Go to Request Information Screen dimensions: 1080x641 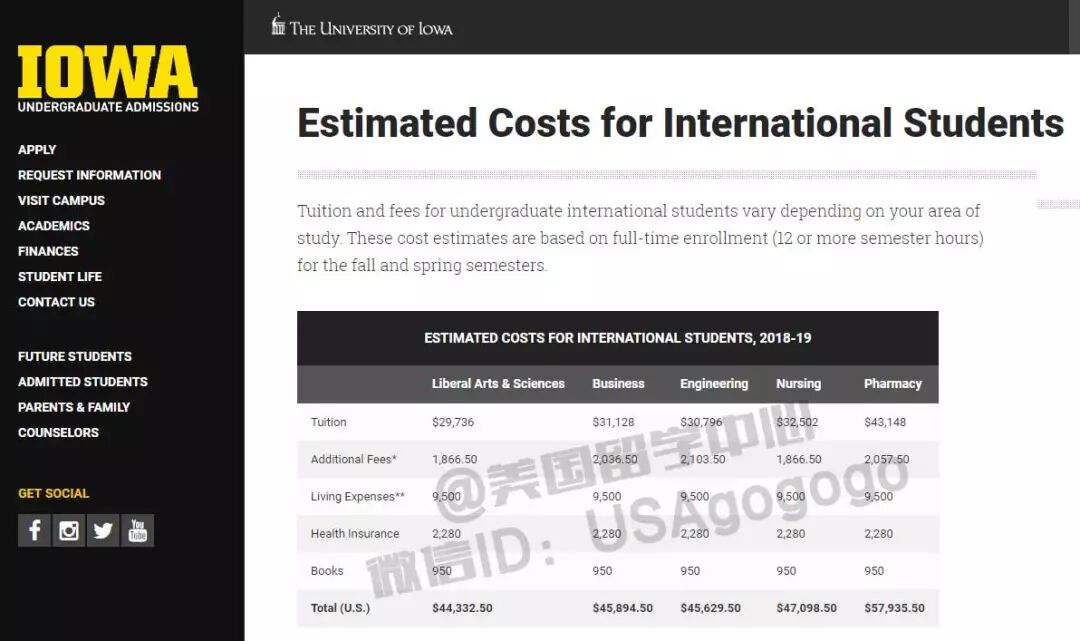coord(90,175)
